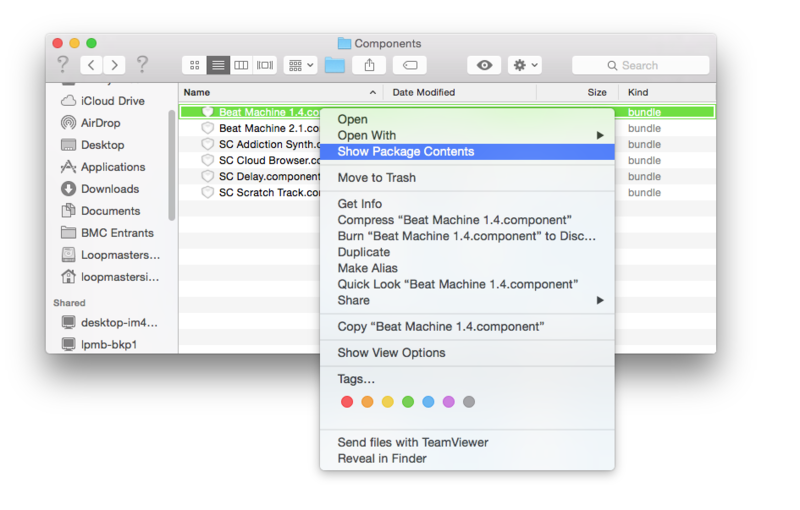This screenshot has width=800, height=510.
Task: Click Tags… in the context menu
Action: tap(356, 379)
